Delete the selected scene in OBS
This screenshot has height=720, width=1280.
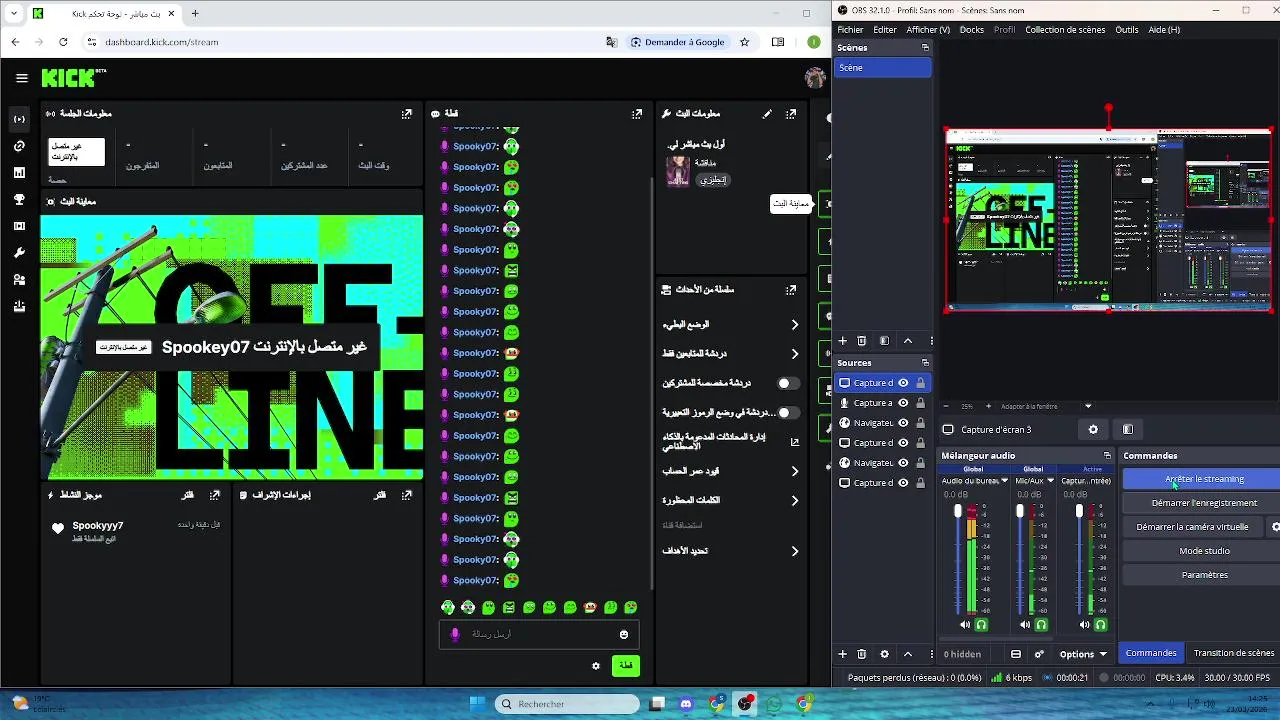point(861,341)
